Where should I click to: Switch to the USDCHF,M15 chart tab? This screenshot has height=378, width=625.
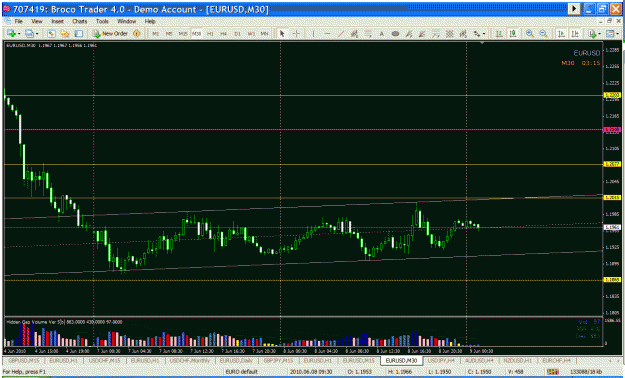[x=105, y=360]
